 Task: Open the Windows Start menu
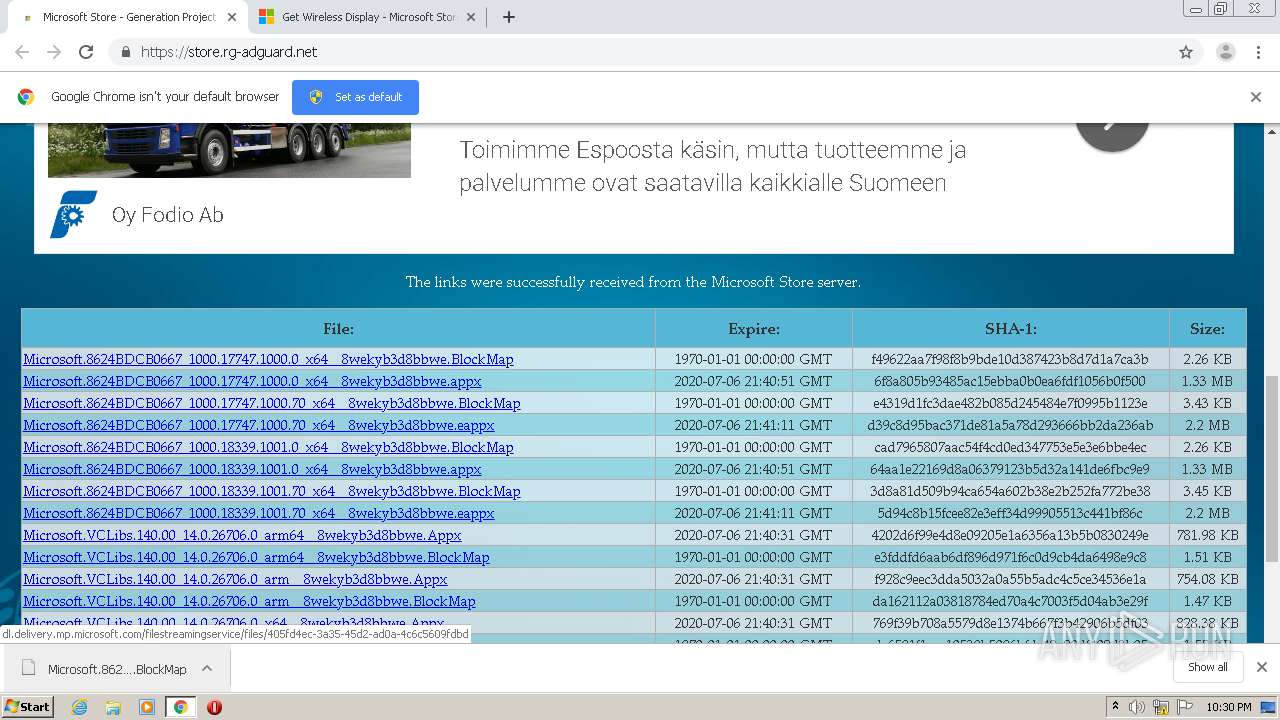(28, 706)
